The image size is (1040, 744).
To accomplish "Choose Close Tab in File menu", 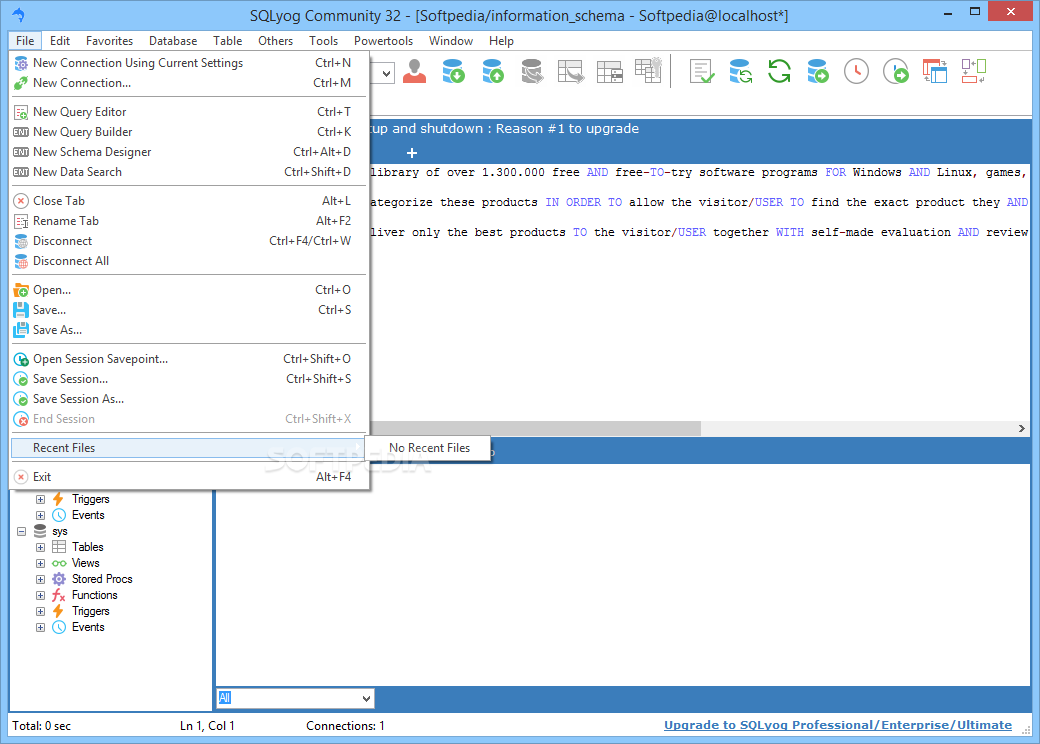I will (189, 201).
